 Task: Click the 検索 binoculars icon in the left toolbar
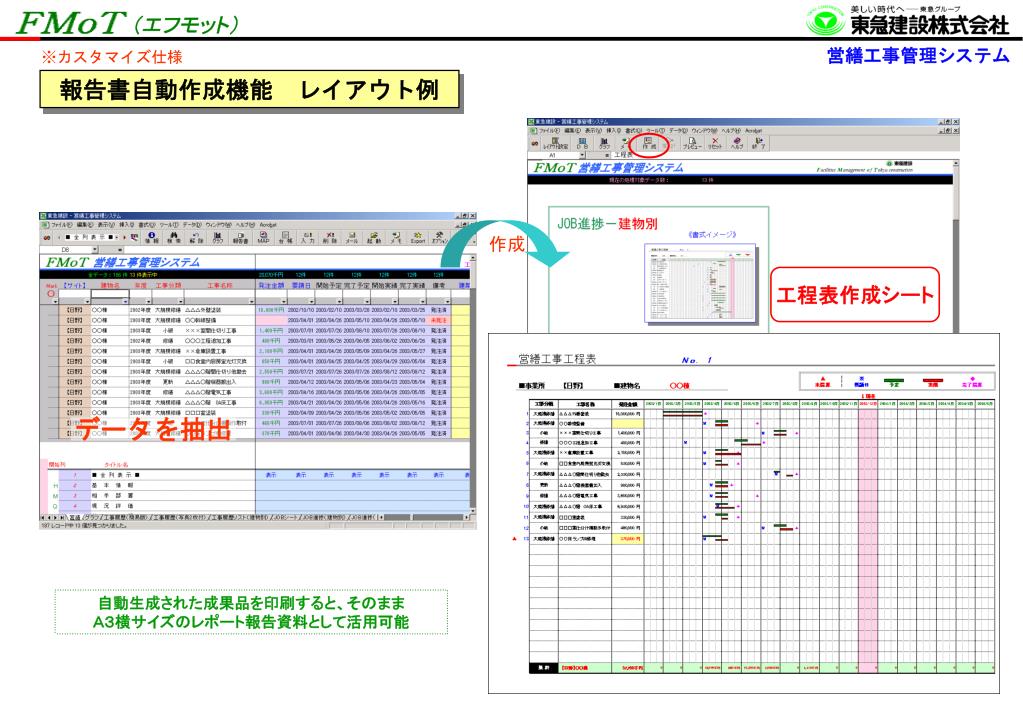[174, 238]
